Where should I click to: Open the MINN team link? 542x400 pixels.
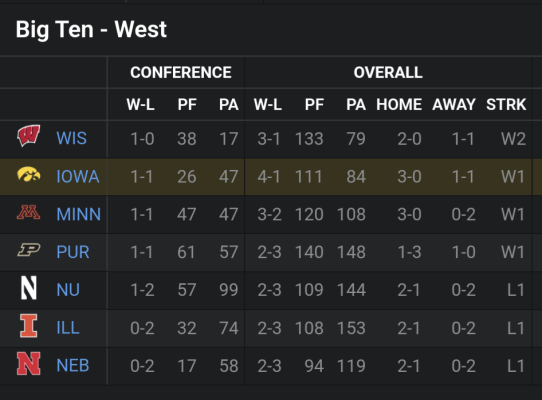point(78,214)
